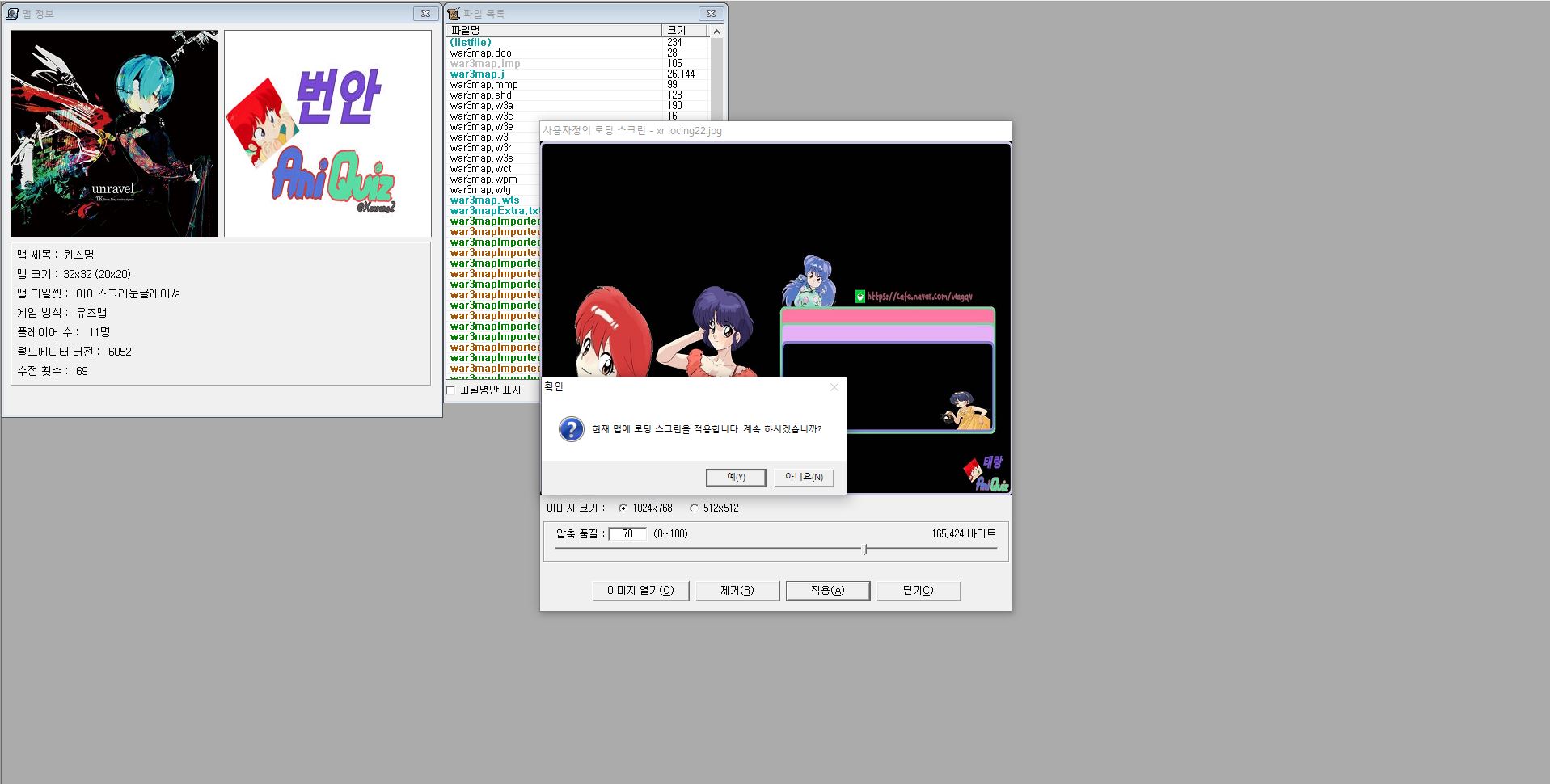Image resolution: width=1550 pixels, height=784 pixels.
Task: Click the 맵 타일셋 아이스크라운글레이셔 line
Action: (x=99, y=293)
